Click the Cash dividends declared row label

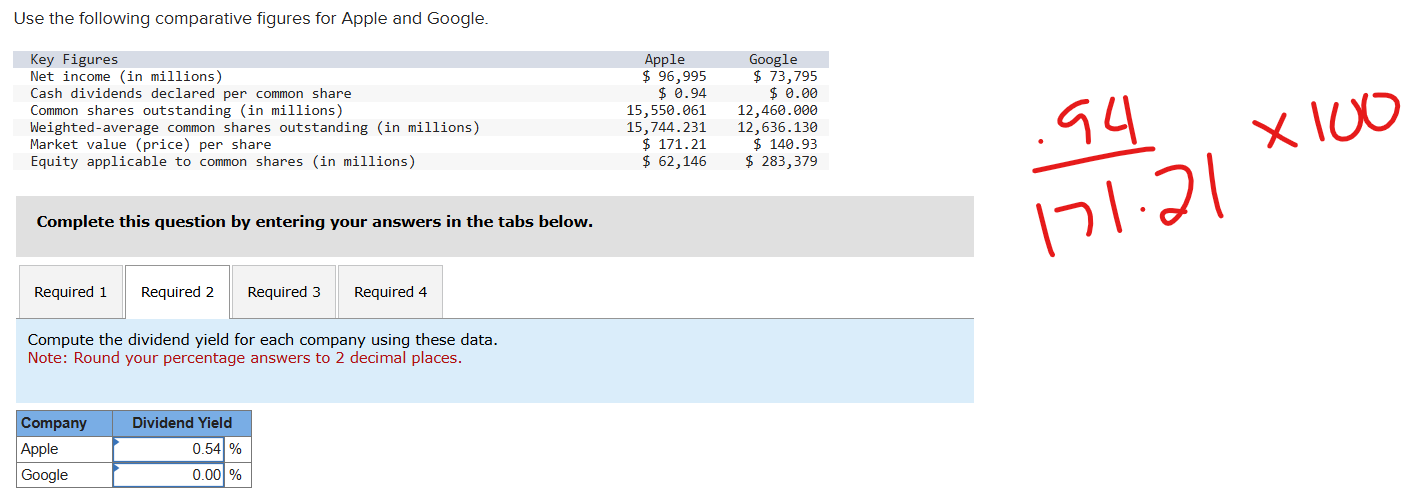tap(190, 93)
